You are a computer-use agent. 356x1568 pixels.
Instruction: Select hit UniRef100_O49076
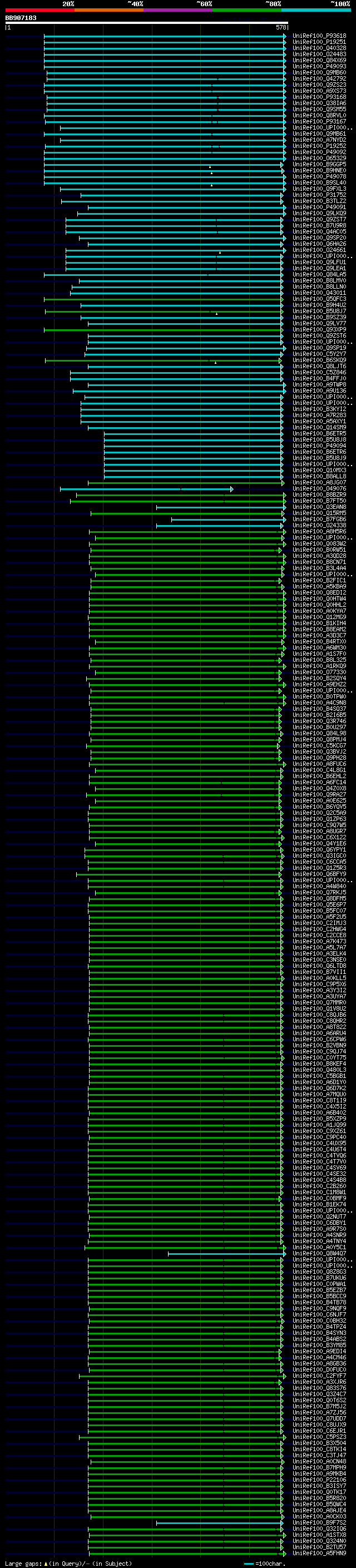319,489
